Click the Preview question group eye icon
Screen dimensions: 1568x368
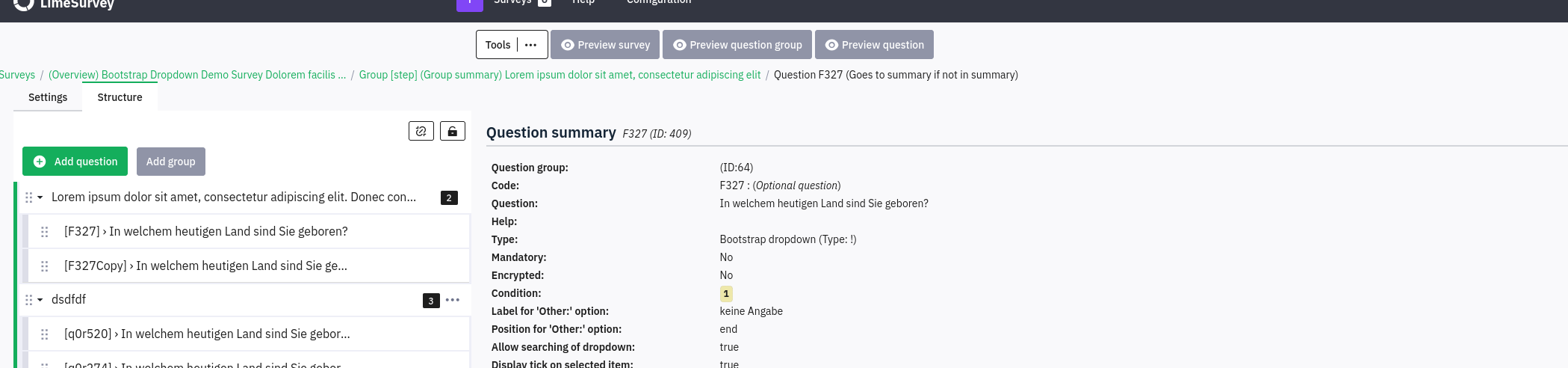pos(680,45)
